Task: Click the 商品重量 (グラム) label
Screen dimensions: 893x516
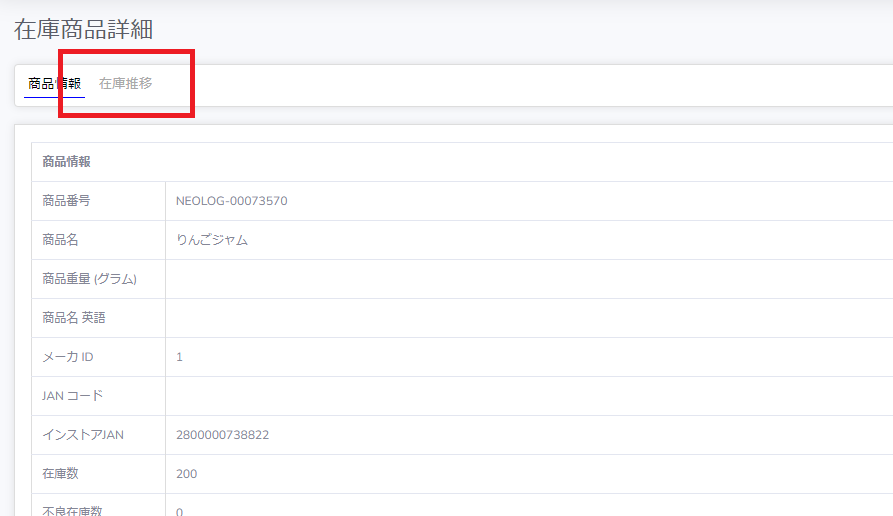Action: (89, 279)
